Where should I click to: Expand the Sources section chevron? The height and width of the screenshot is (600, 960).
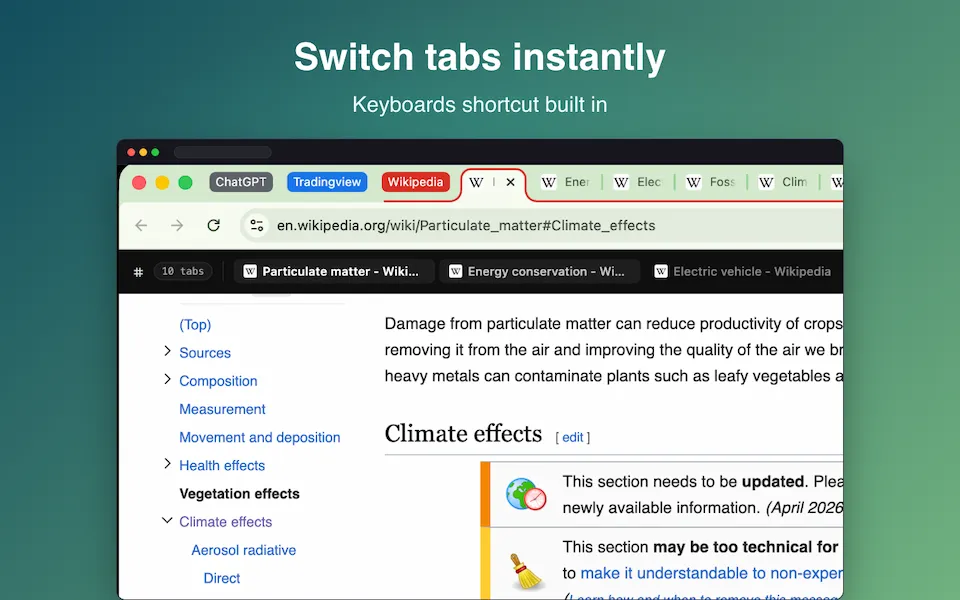(x=167, y=351)
